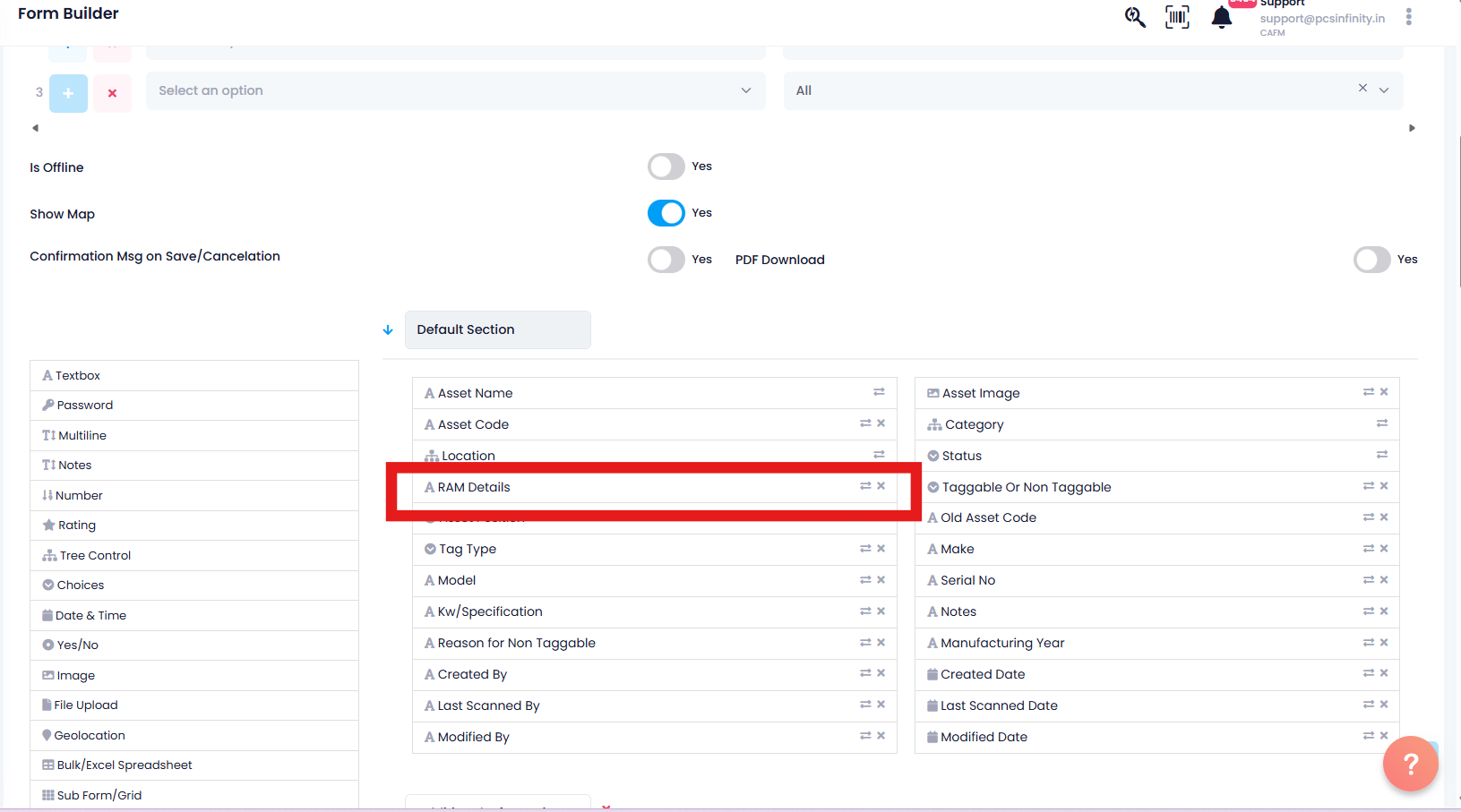Choose Geolocation field type
This screenshot has width=1461, height=812.
pos(90,735)
